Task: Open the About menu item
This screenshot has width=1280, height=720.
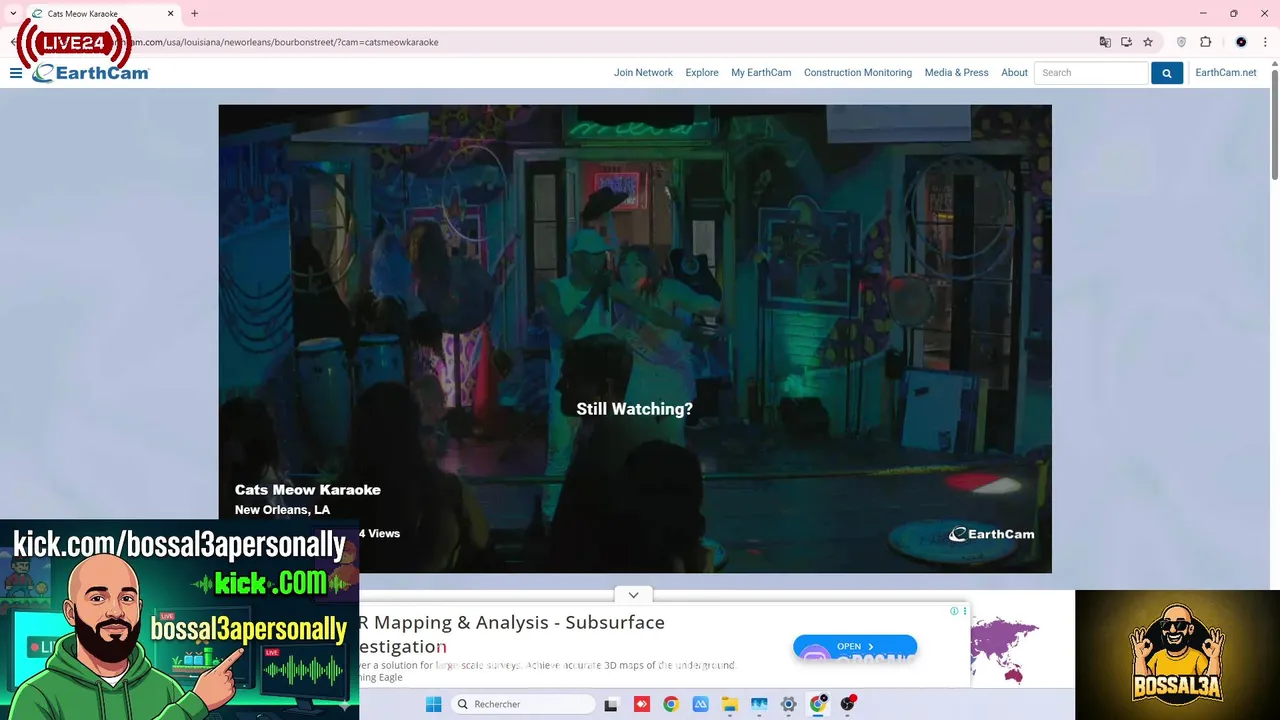Action: [1014, 73]
